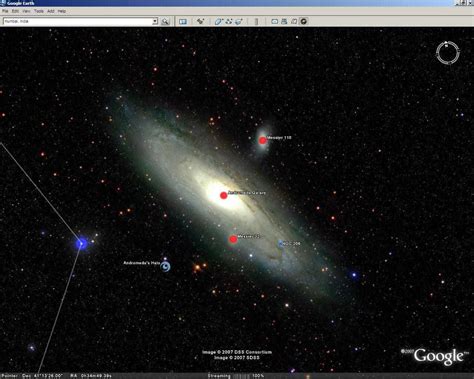Open the Help menu
The image size is (474, 379).
pos(62,11)
